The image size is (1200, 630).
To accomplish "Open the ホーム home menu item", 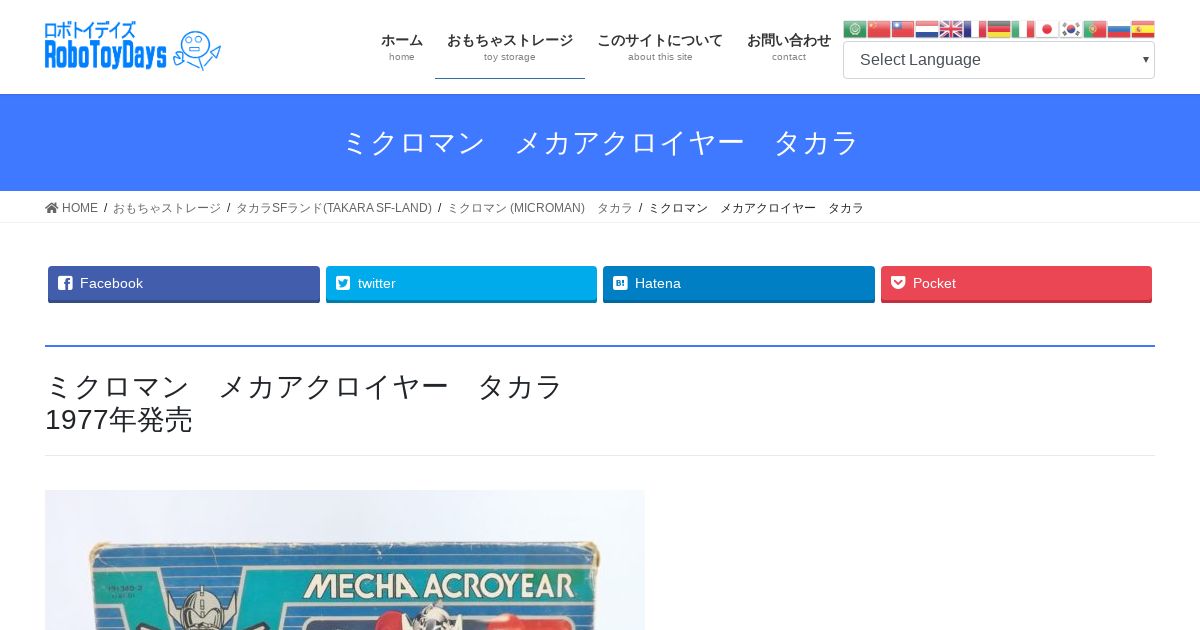I will click(402, 47).
